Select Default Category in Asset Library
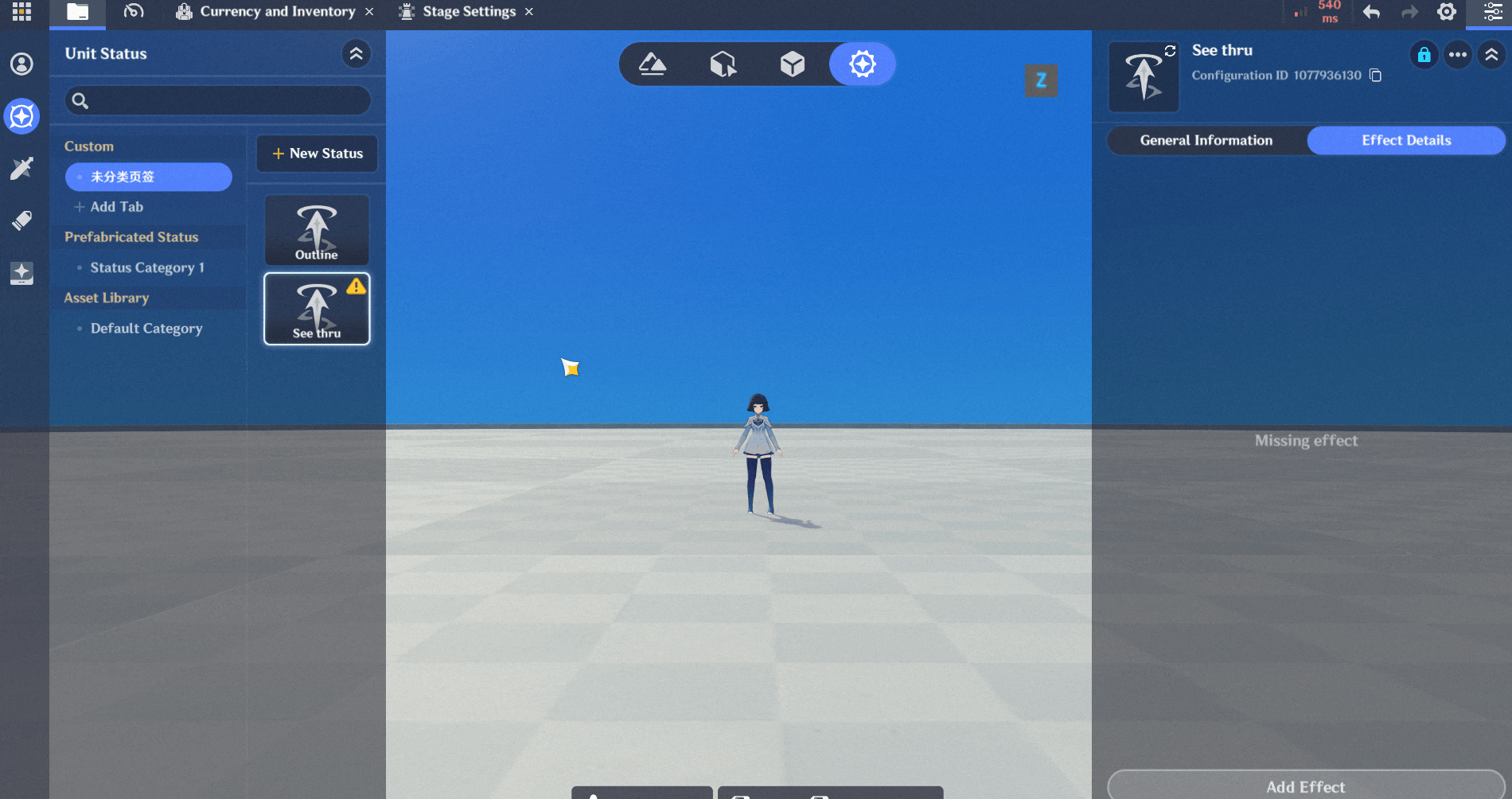1512x799 pixels. 146,328
